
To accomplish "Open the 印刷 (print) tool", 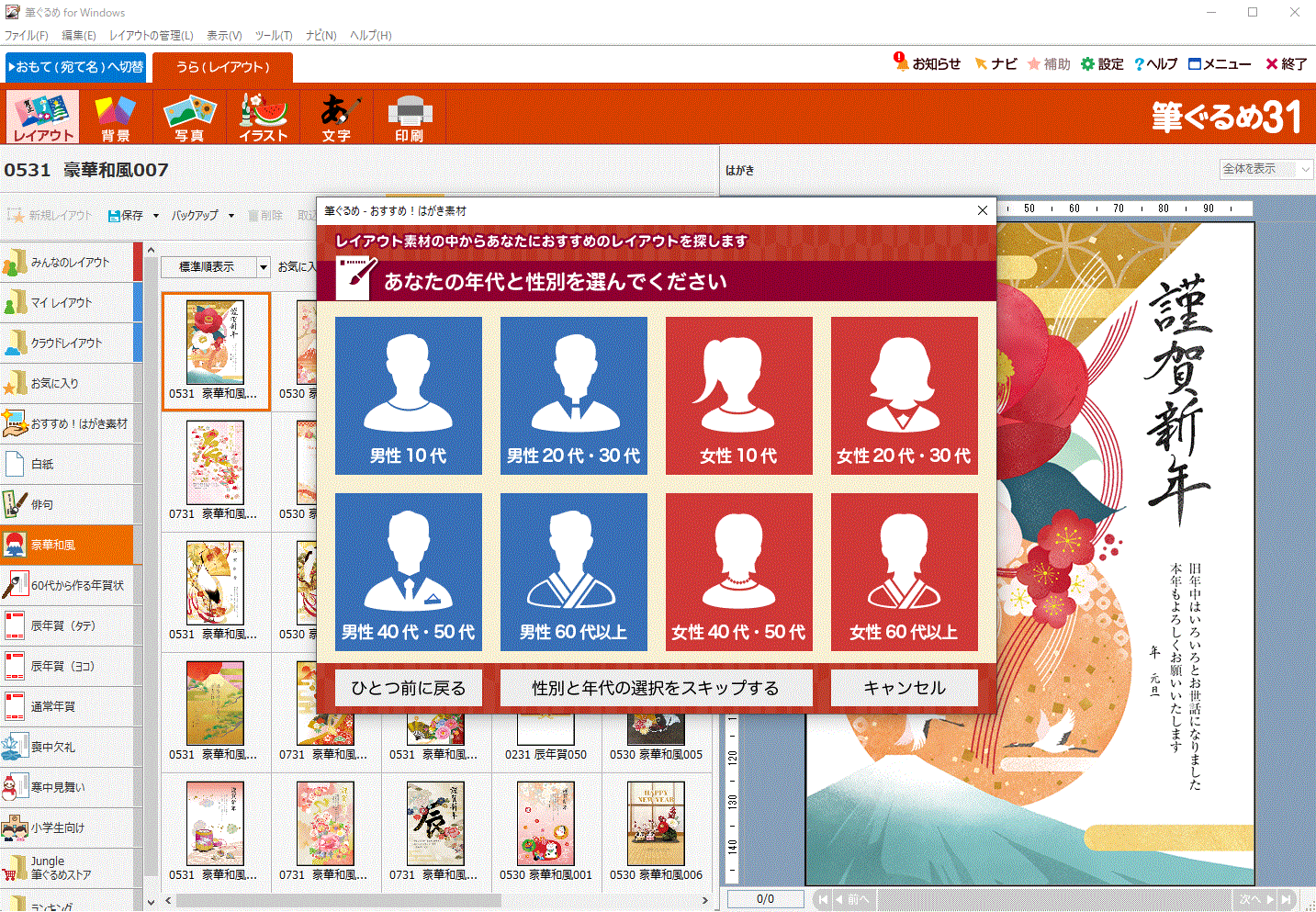I will [x=410, y=117].
